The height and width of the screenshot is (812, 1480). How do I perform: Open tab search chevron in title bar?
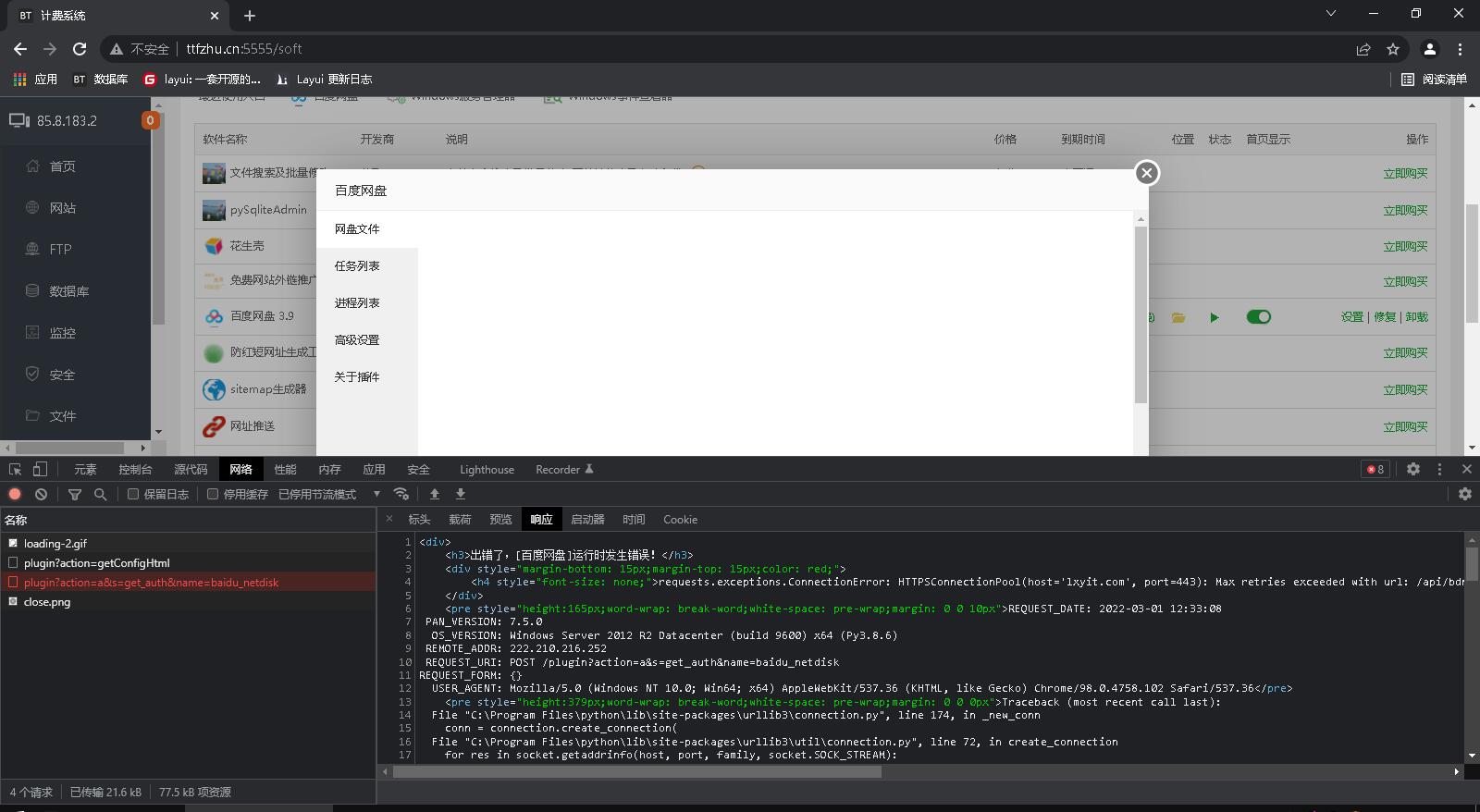(x=1331, y=14)
